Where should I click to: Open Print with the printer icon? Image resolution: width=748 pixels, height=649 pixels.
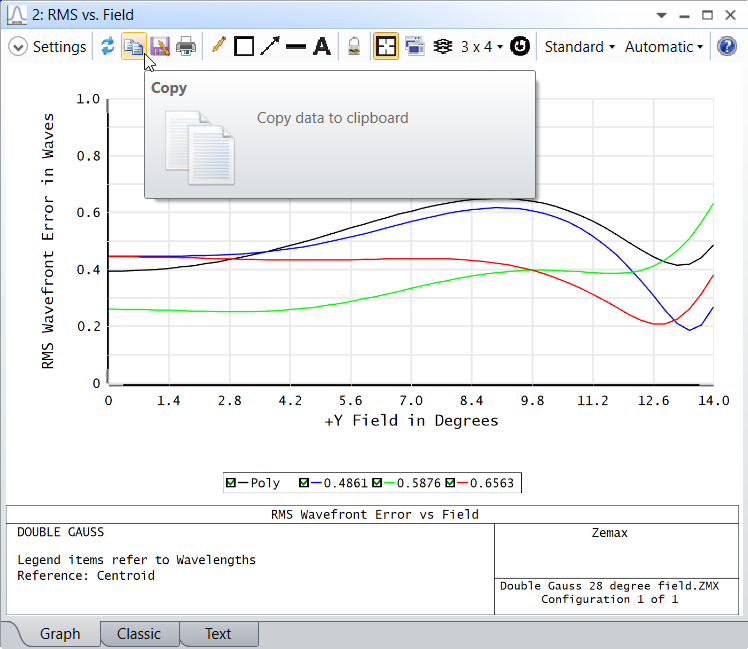click(186, 47)
